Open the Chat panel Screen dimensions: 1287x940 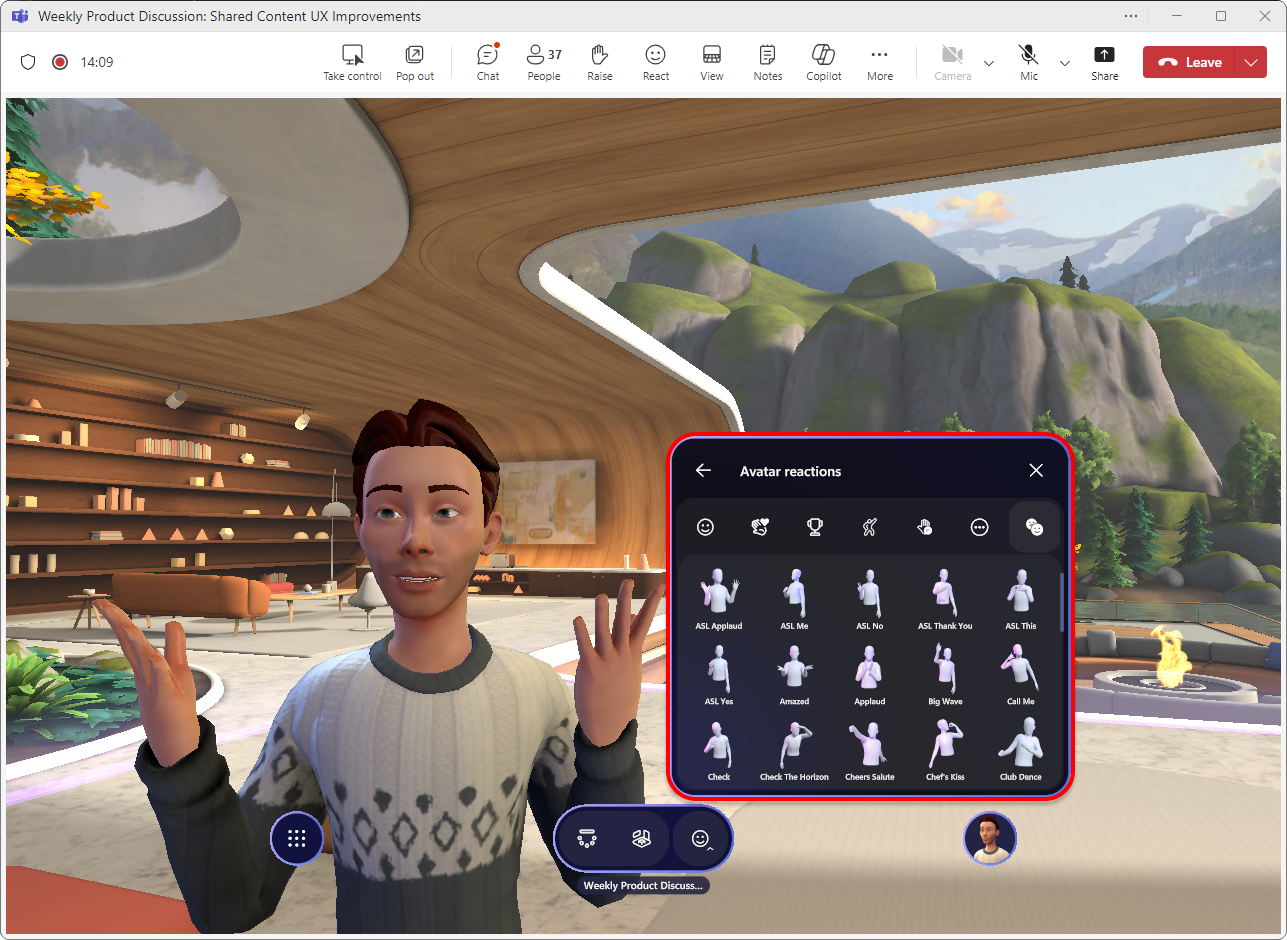point(487,61)
